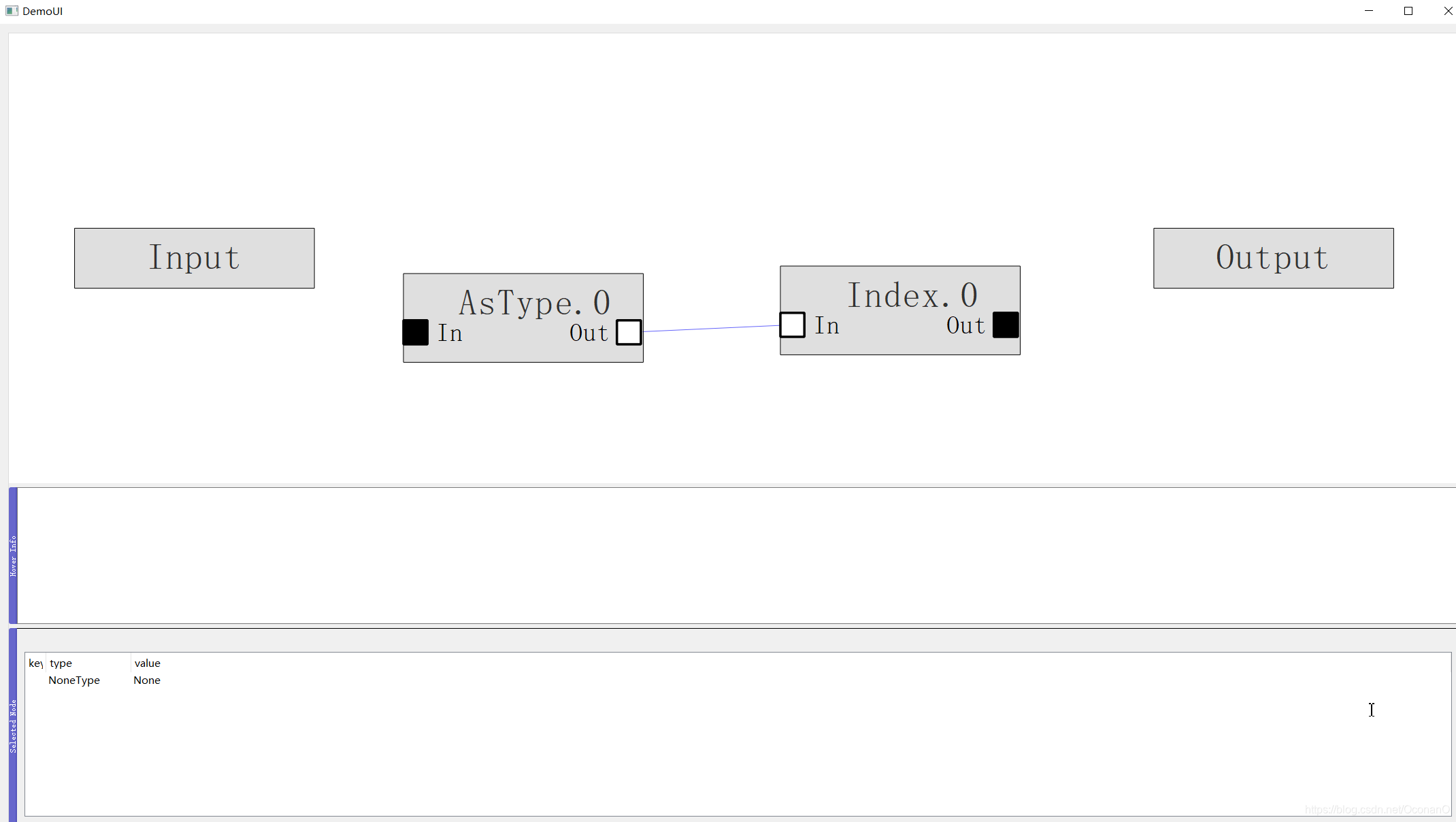Toggle selection of the NoneType table row
1456x822 pixels.
tap(73, 680)
